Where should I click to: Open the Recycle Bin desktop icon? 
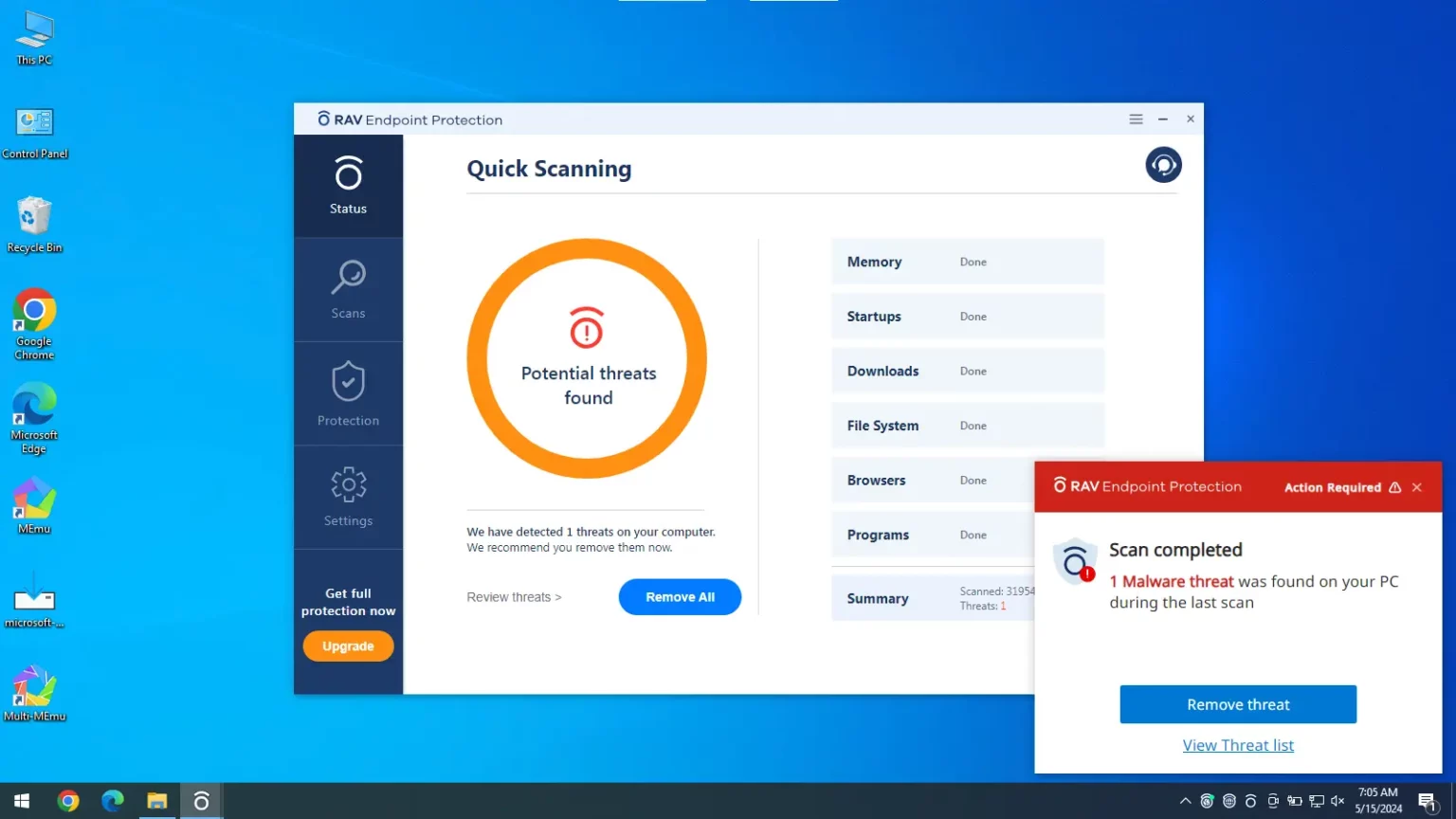(34, 225)
